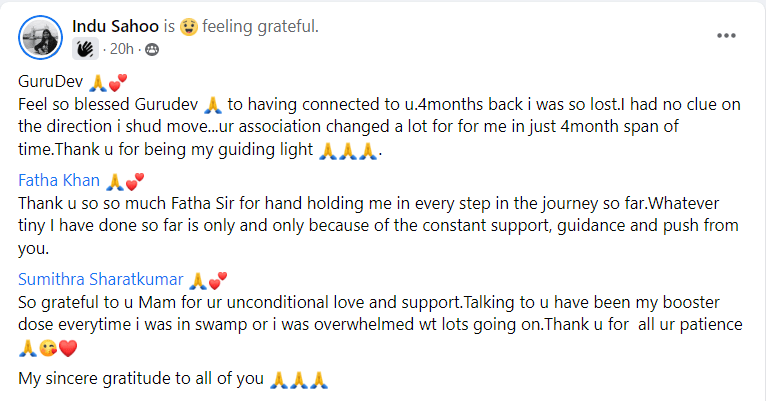Click praying hands after 'all of you'
Image resolution: width=766 pixels, height=401 pixels.
(300, 379)
